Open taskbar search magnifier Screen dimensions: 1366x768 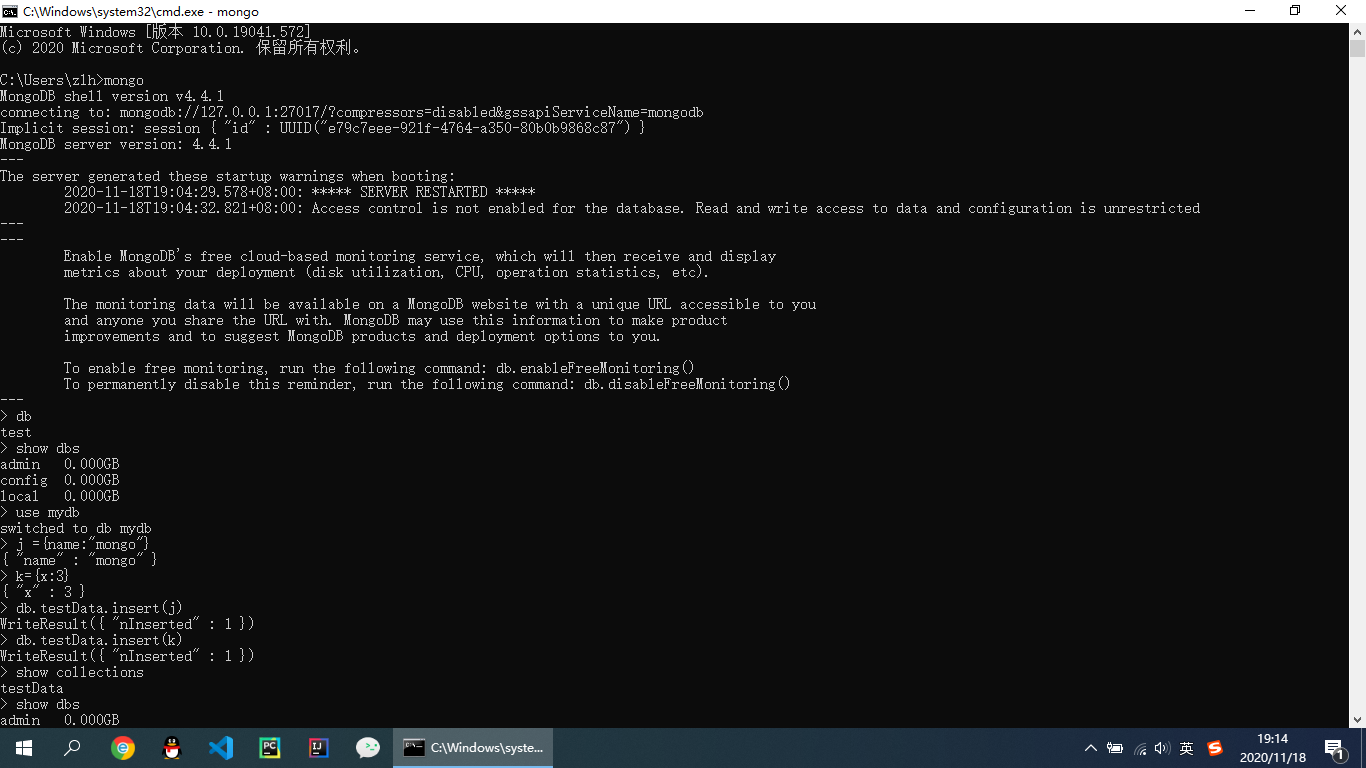tap(73, 748)
